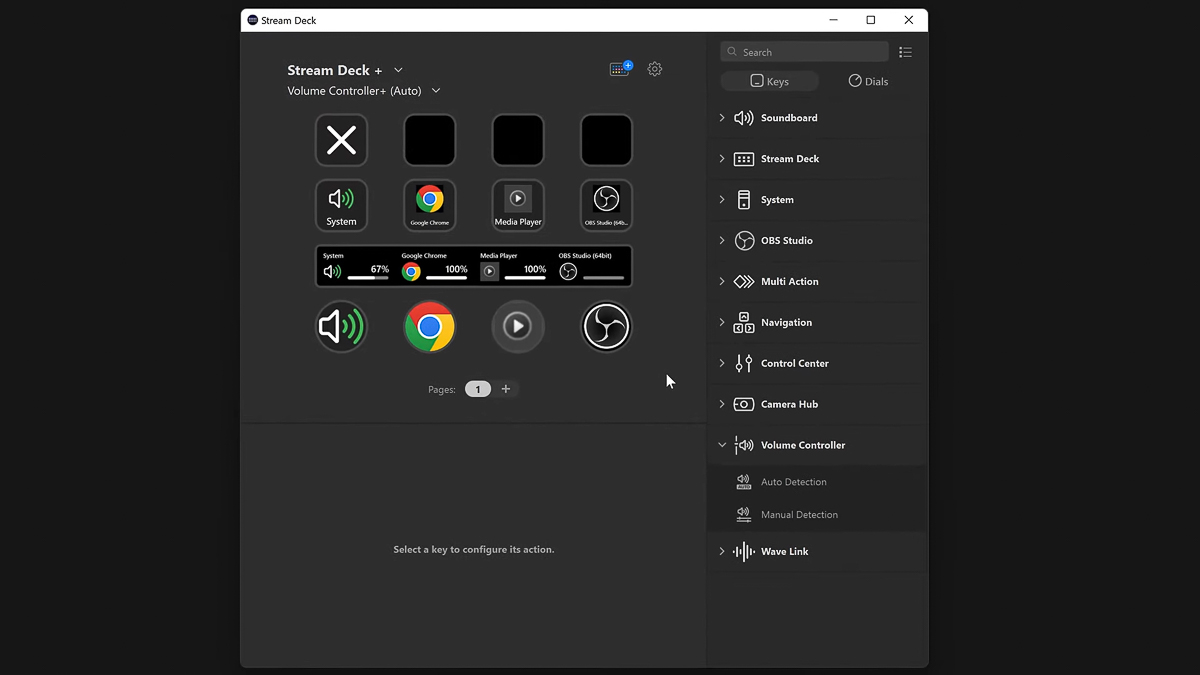
Task: Click the System volume slider on touch strip
Action: (368, 278)
